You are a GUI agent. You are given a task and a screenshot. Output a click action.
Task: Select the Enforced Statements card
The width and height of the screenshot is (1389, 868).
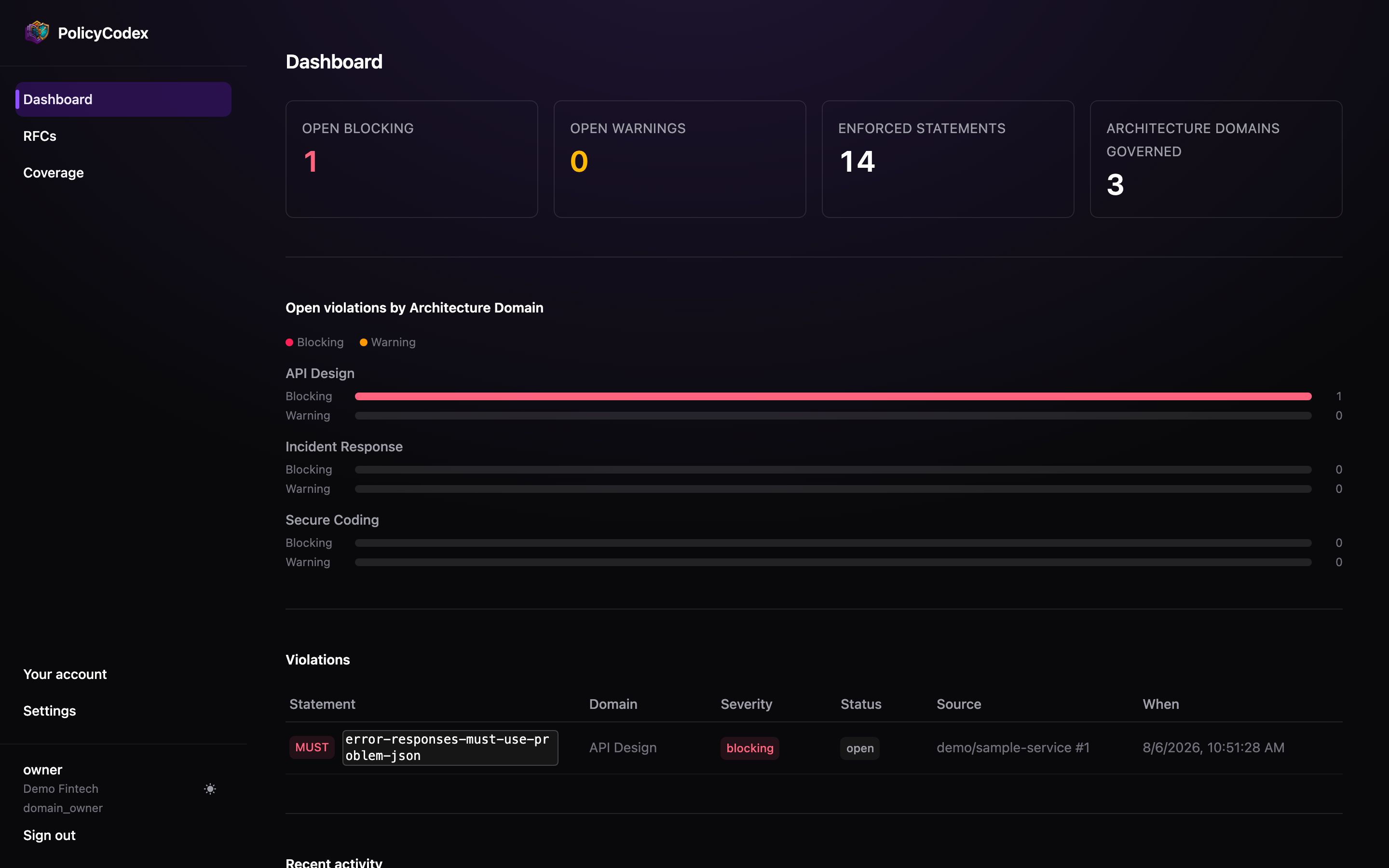948,159
